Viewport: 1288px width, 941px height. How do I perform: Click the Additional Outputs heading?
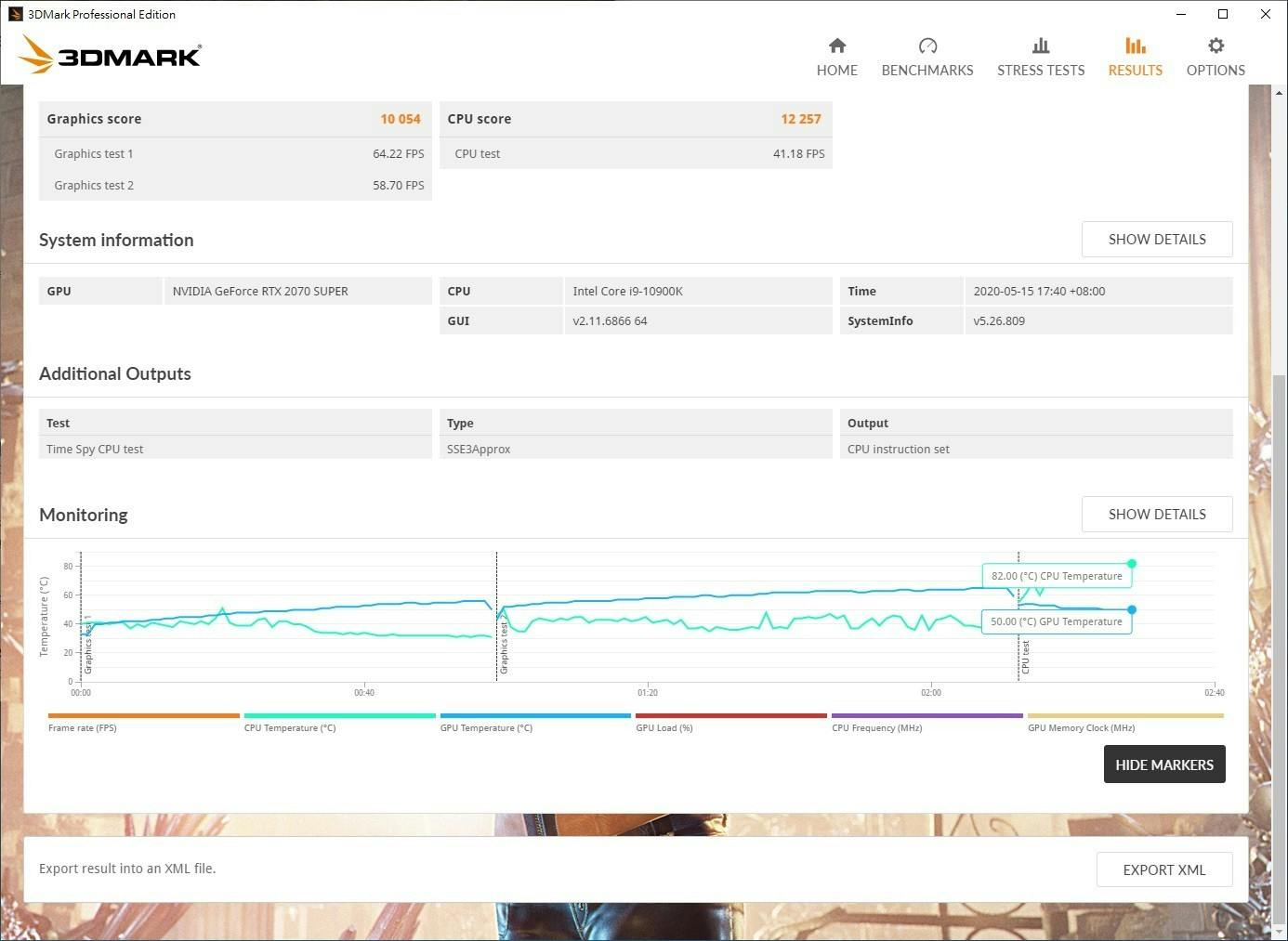[x=115, y=373]
